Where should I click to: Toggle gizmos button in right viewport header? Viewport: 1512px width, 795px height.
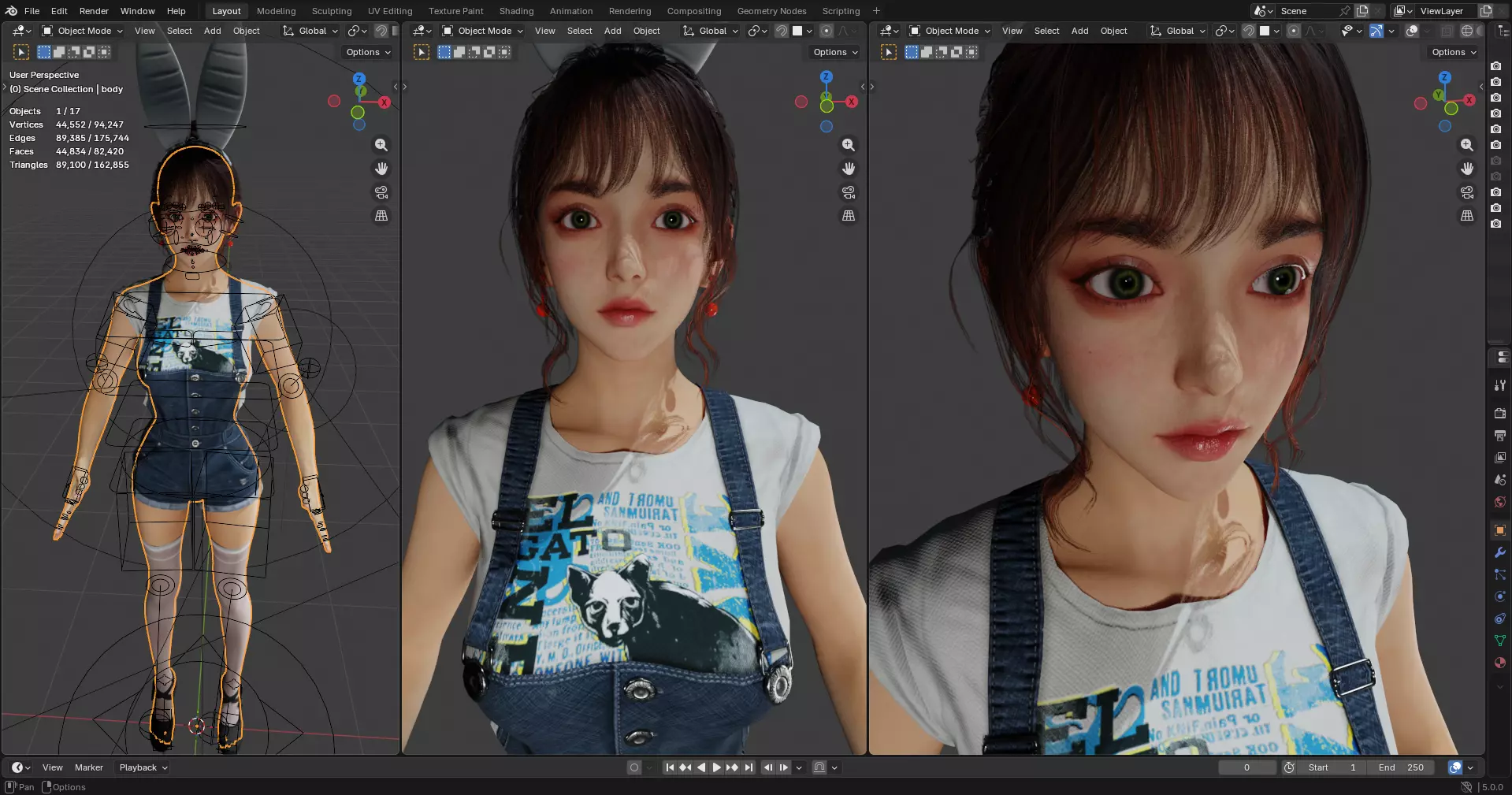coord(1376,31)
